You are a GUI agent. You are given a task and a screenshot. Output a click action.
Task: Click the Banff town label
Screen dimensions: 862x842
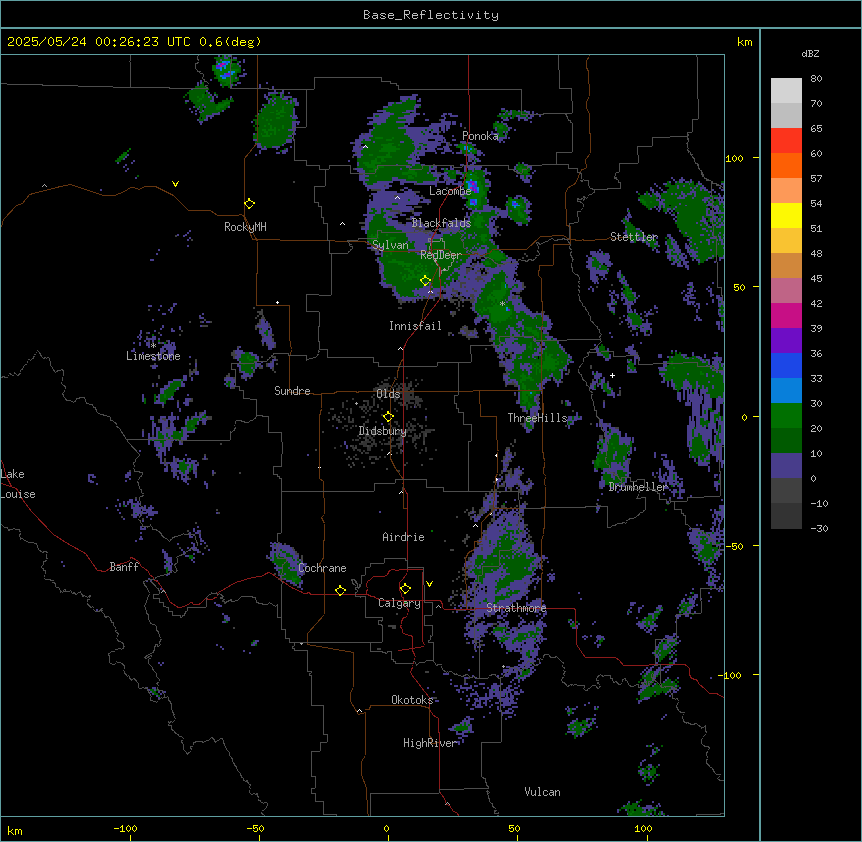coord(124,567)
